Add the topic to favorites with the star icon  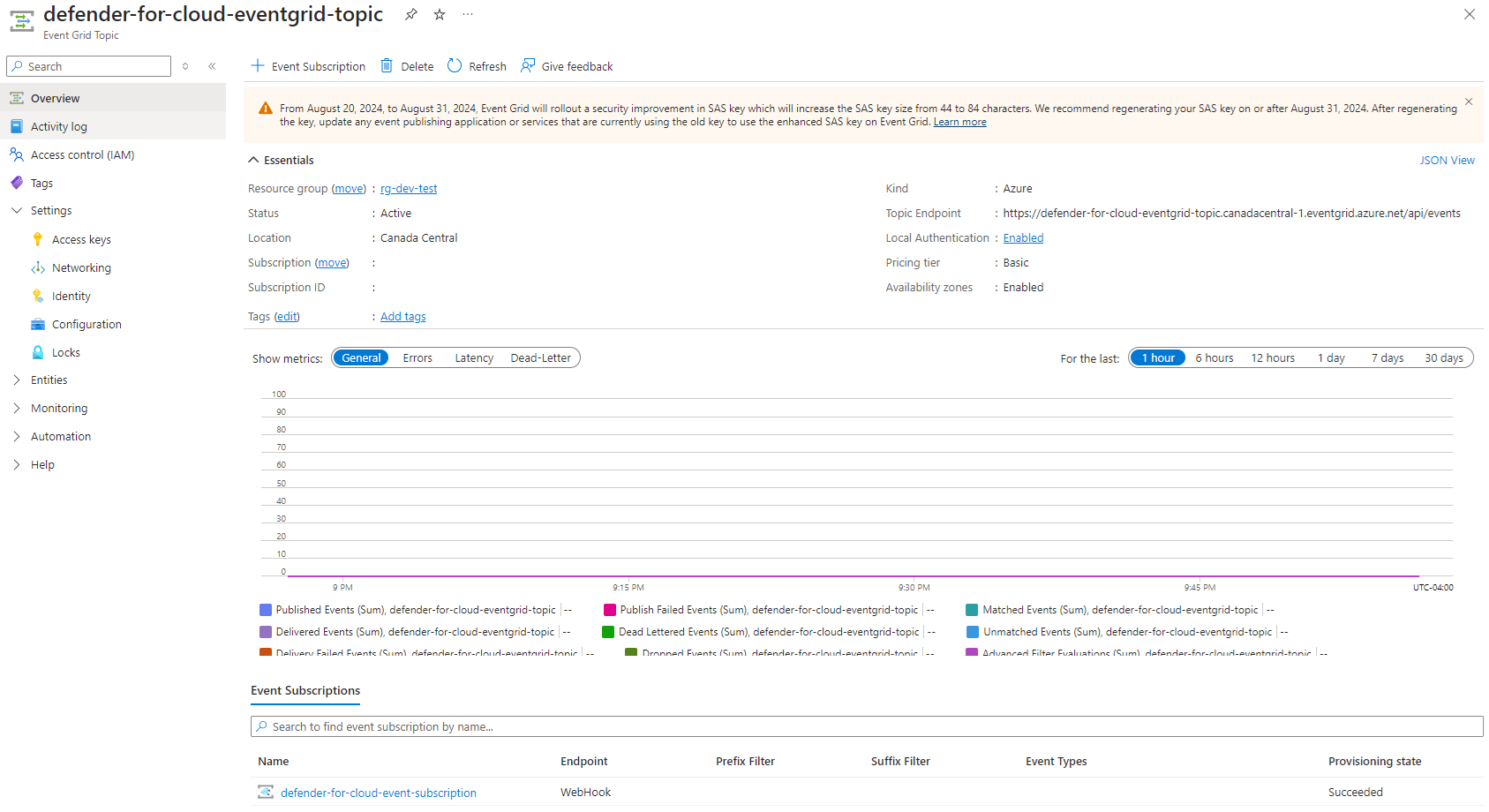pyautogui.click(x=440, y=14)
